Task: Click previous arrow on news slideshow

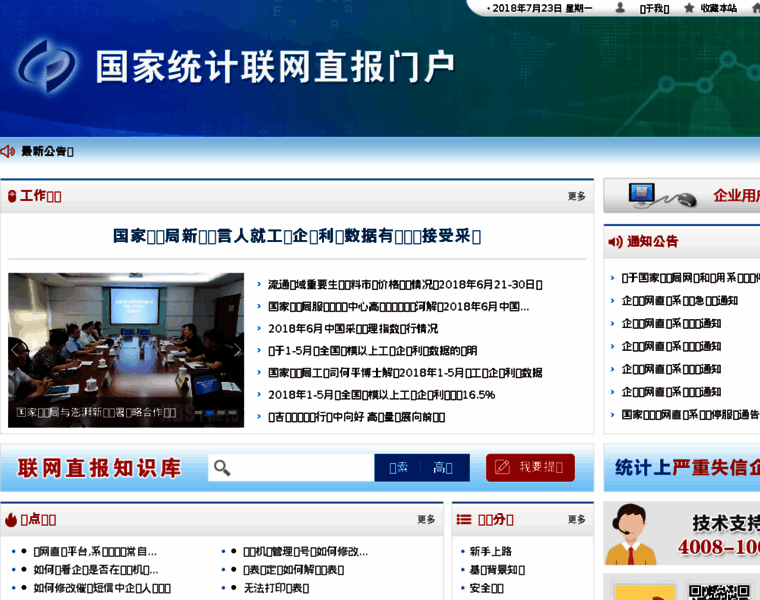Action: [x=16, y=350]
